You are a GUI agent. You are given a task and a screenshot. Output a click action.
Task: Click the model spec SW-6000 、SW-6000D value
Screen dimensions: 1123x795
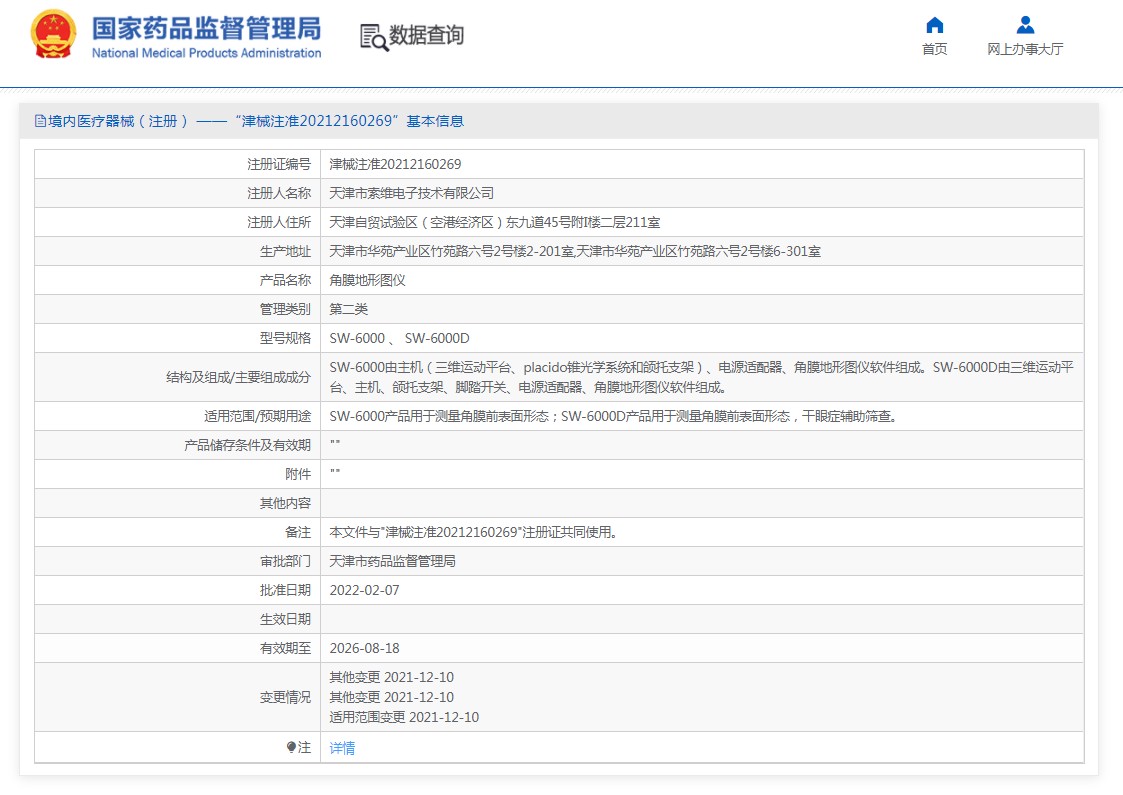coord(399,338)
